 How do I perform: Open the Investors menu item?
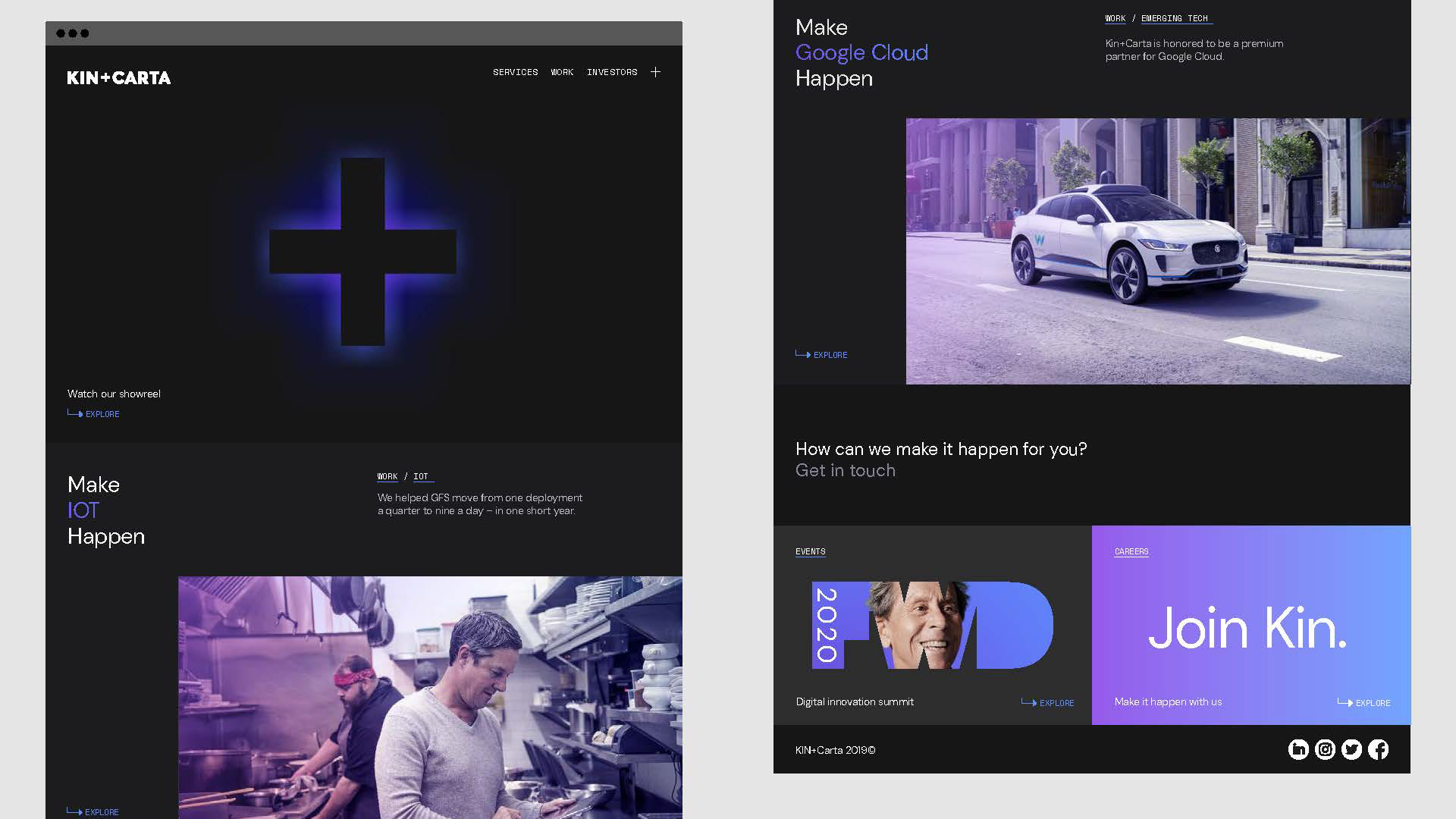[x=612, y=72]
